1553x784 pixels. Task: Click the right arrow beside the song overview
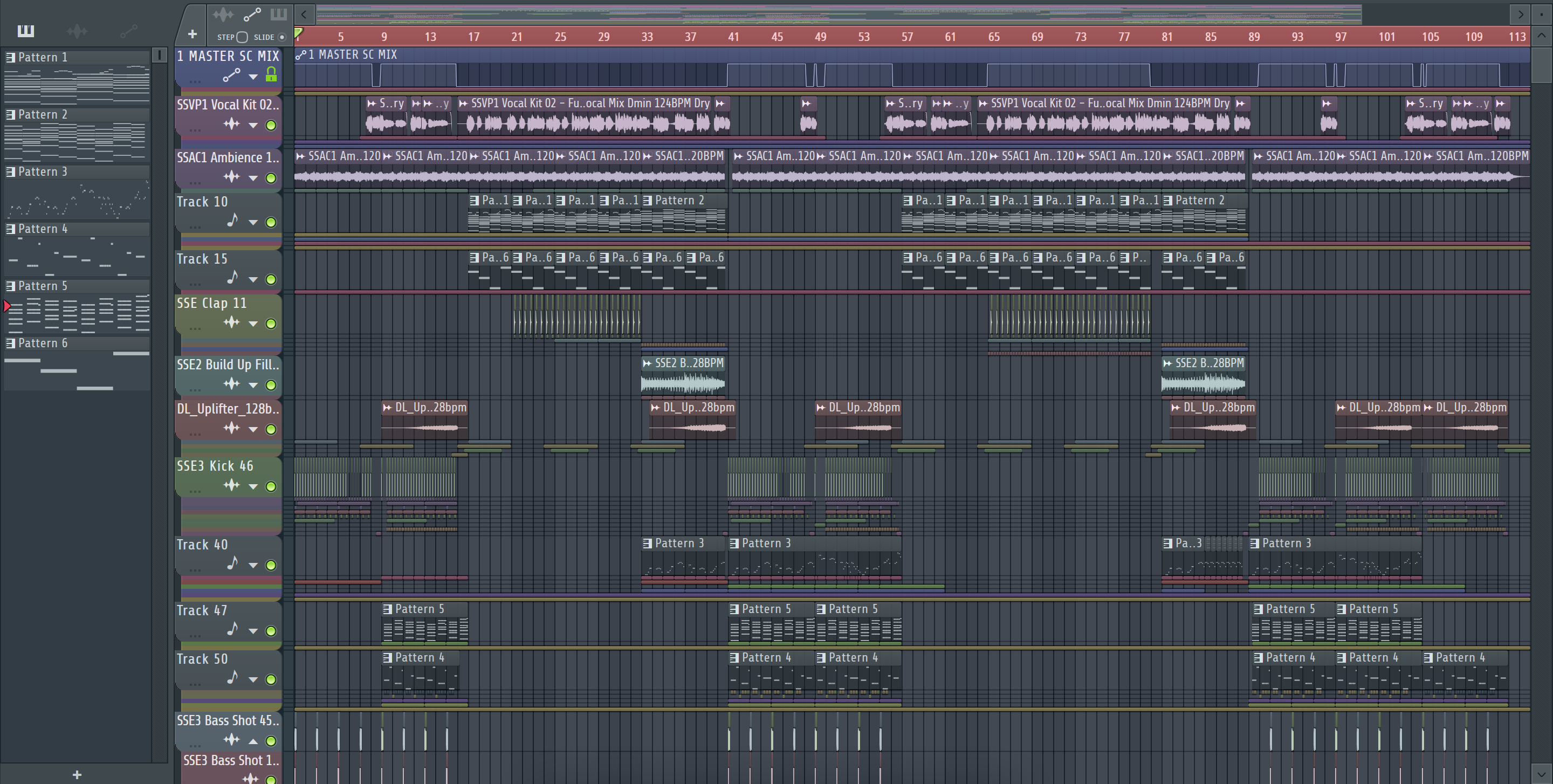[x=1521, y=14]
